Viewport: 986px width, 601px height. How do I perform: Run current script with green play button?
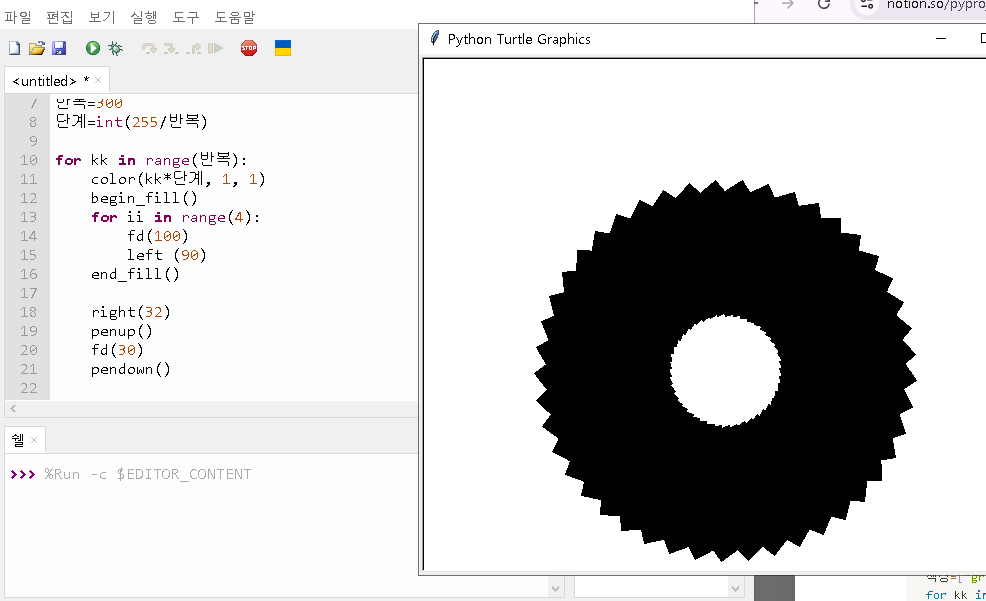click(92, 48)
